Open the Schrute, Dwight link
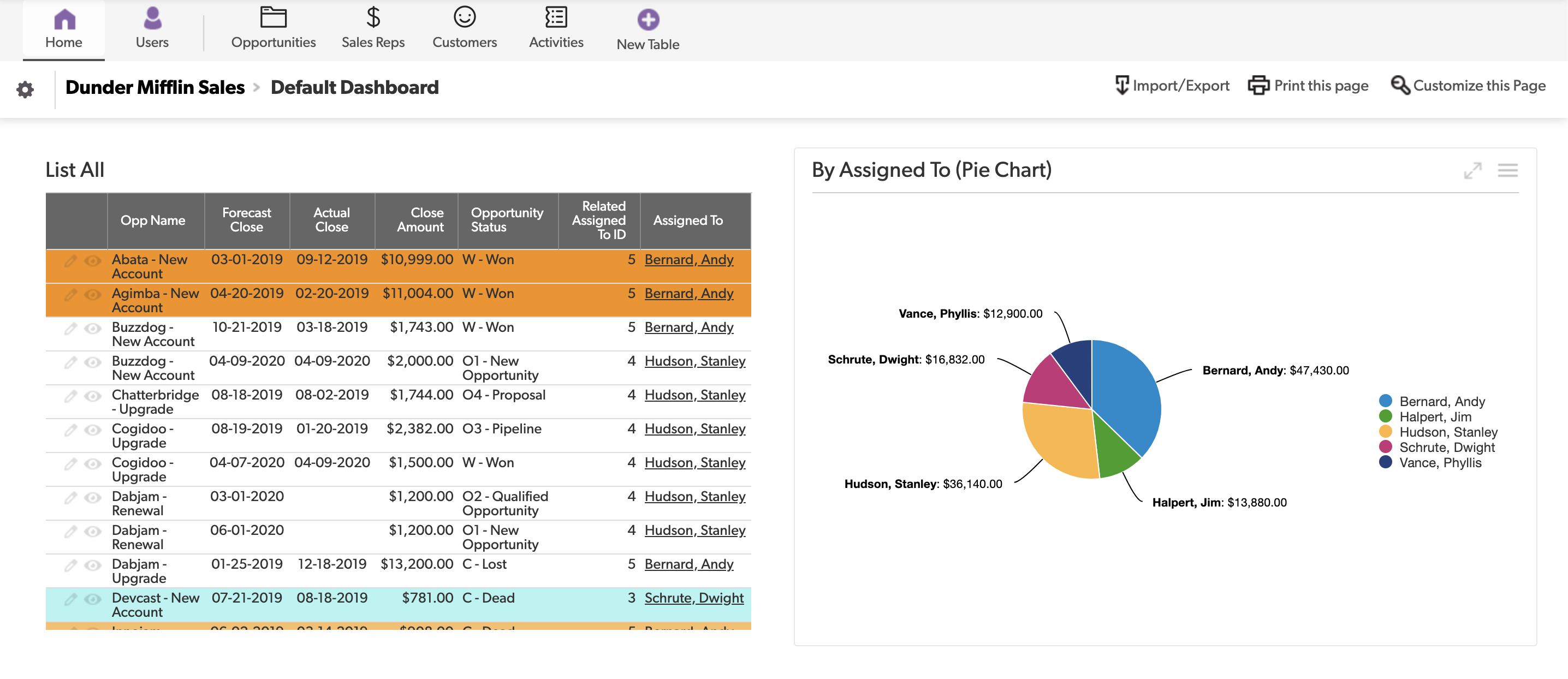The width and height of the screenshot is (1568, 679). click(x=694, y=598)
